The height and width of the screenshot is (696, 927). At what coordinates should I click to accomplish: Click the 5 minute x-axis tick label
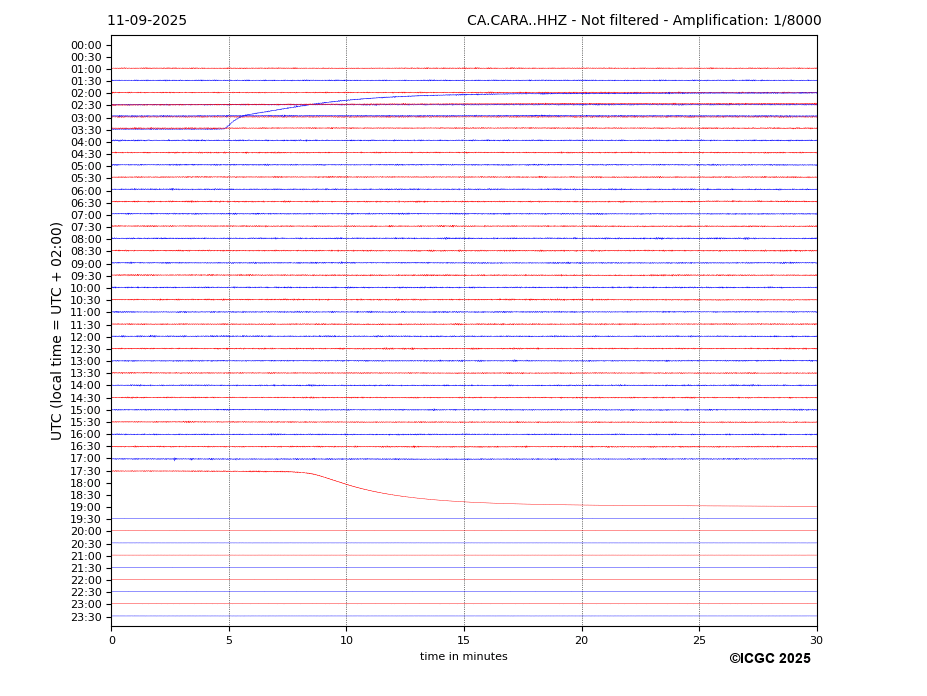point(229,640)
